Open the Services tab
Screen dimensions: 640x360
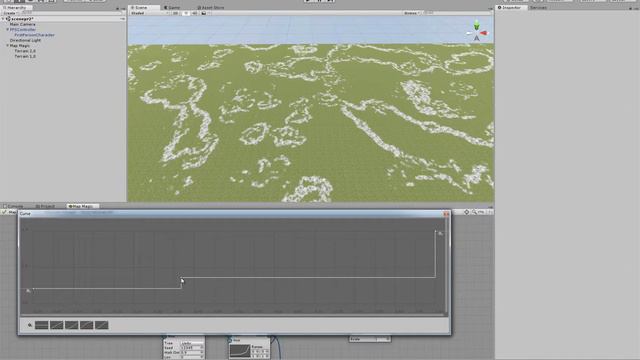click(x=538, y=7)
